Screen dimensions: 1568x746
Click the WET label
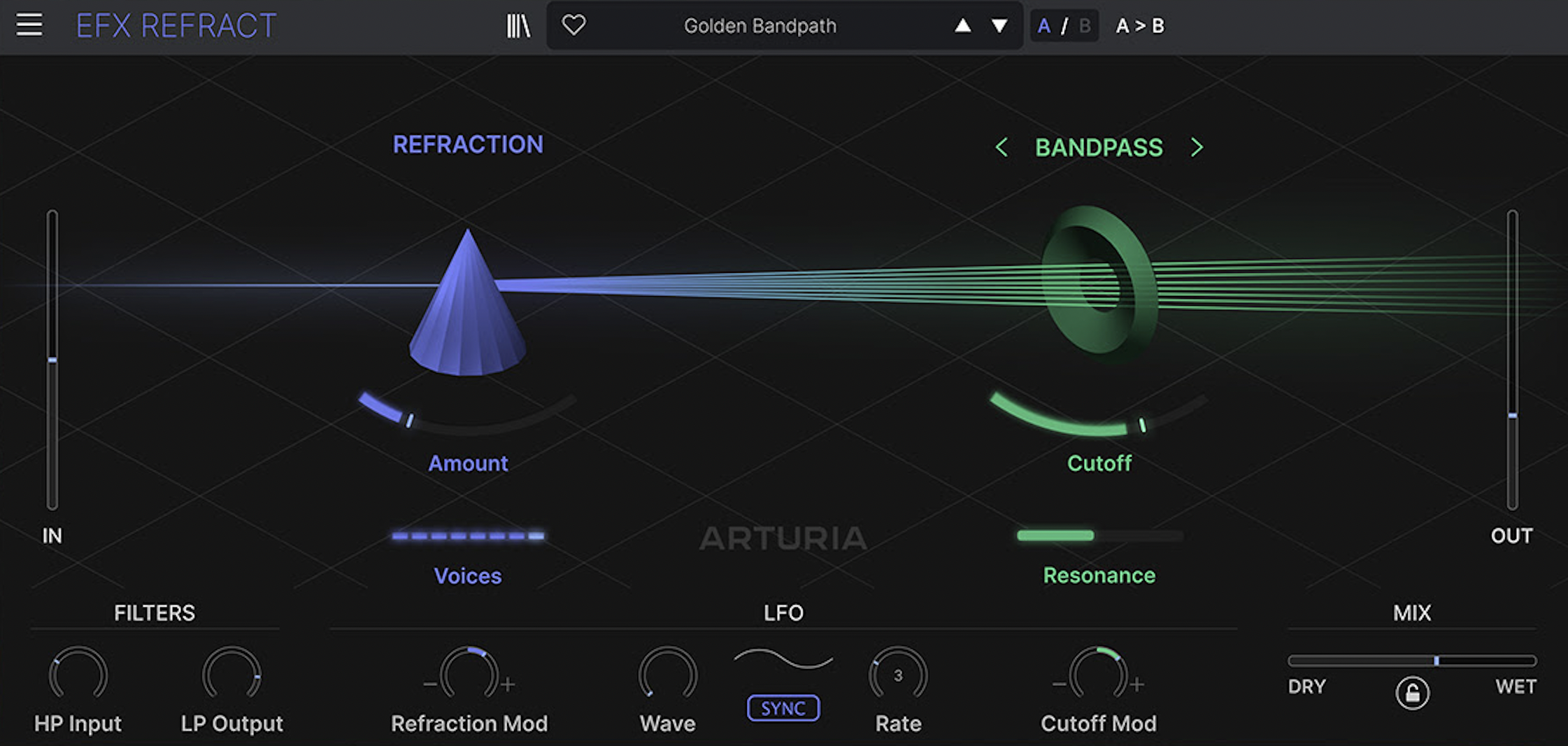pos(1516,687)
